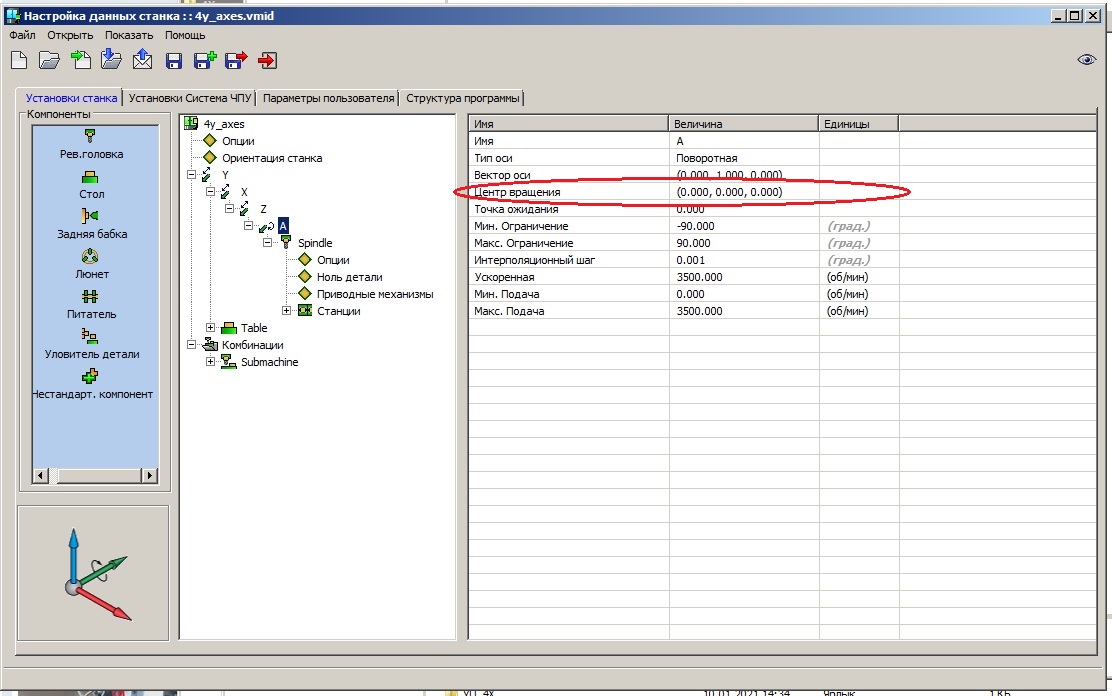
Task: Select the Люнет component
Action: [x=92, y=265]
